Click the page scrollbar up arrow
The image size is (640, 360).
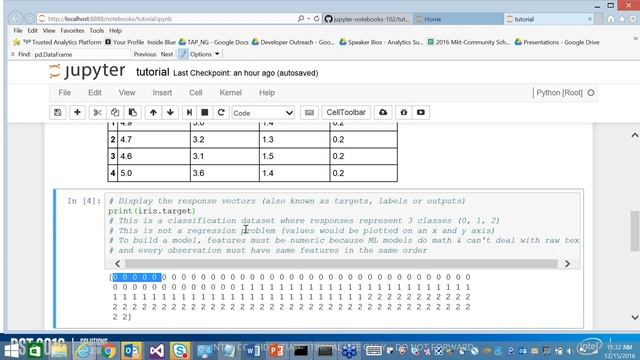point(635,135)
